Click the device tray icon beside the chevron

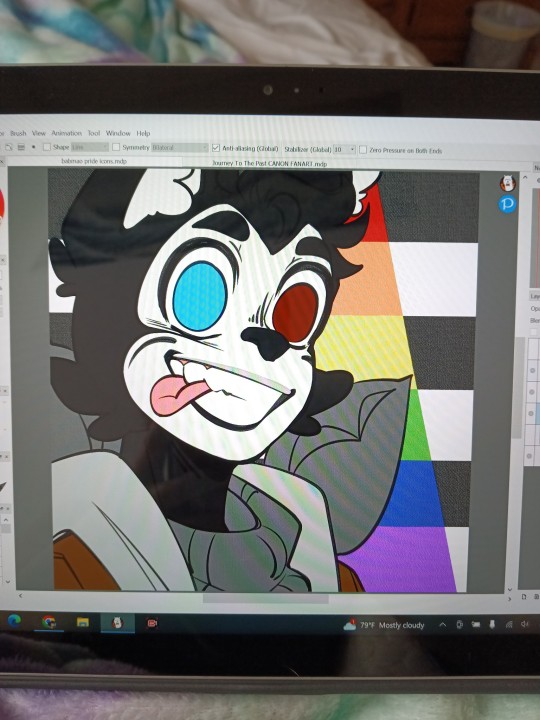point(459,624)
